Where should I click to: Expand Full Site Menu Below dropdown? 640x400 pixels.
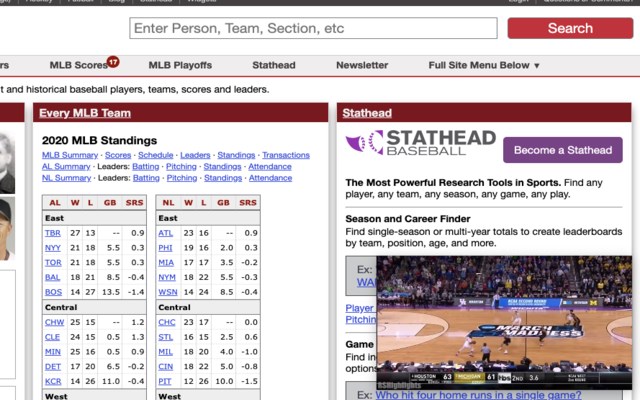[x=484, y=65]
